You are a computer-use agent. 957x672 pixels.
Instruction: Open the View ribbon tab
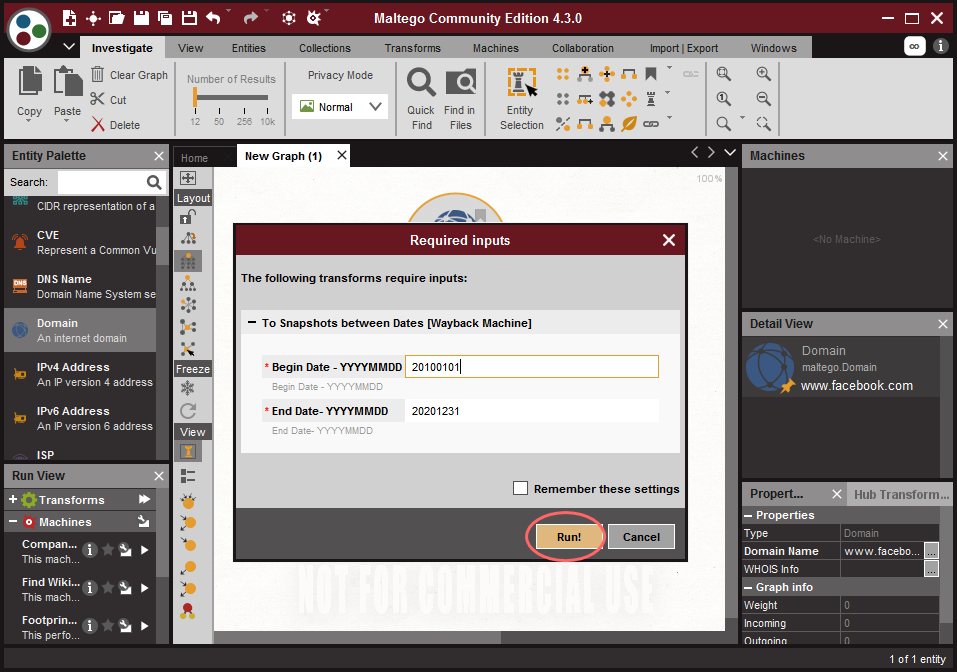190,48
